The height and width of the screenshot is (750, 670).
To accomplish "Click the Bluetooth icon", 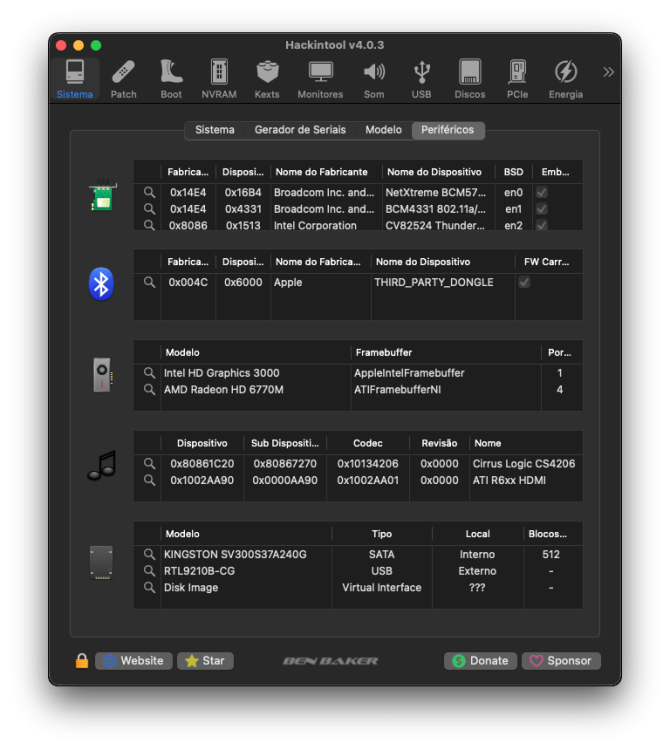I will tap(101, 284).
